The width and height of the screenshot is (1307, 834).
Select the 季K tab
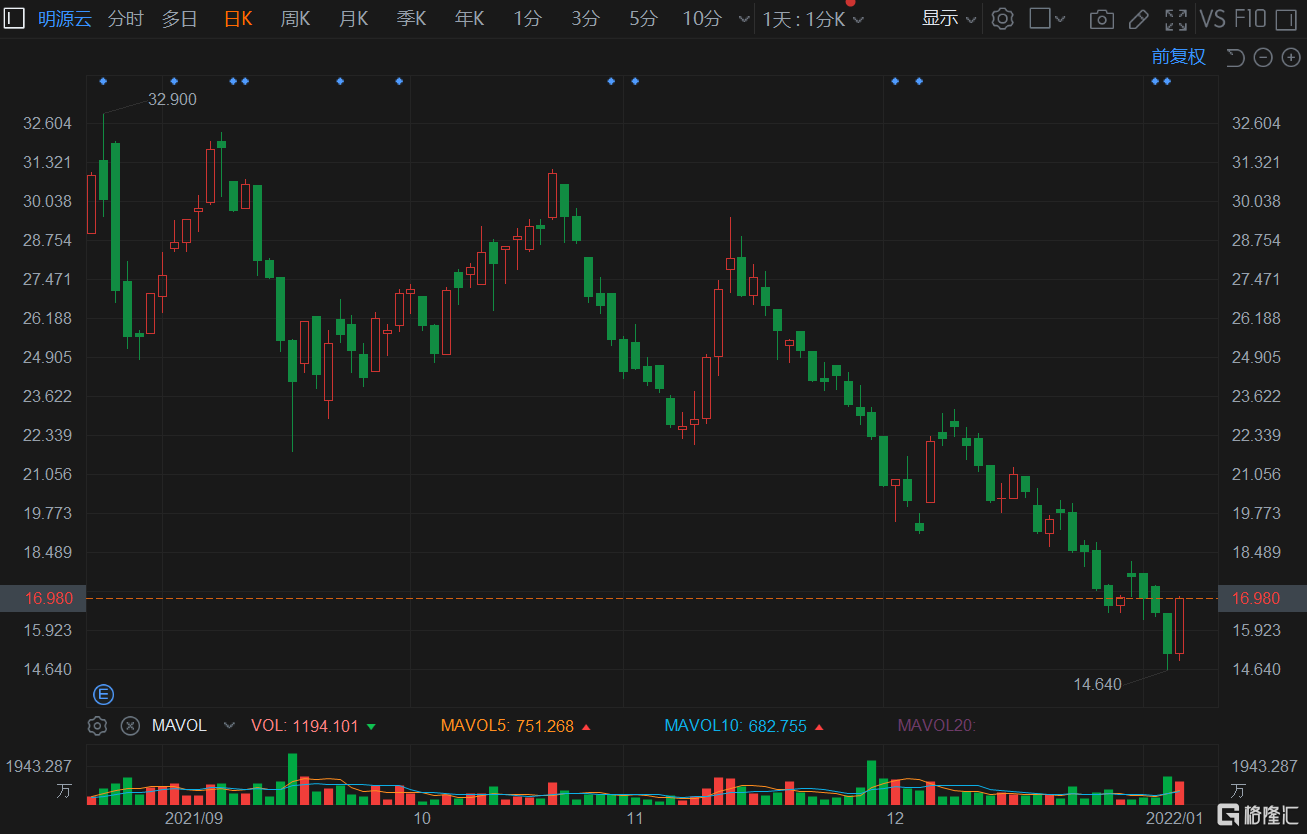(411, 19)
